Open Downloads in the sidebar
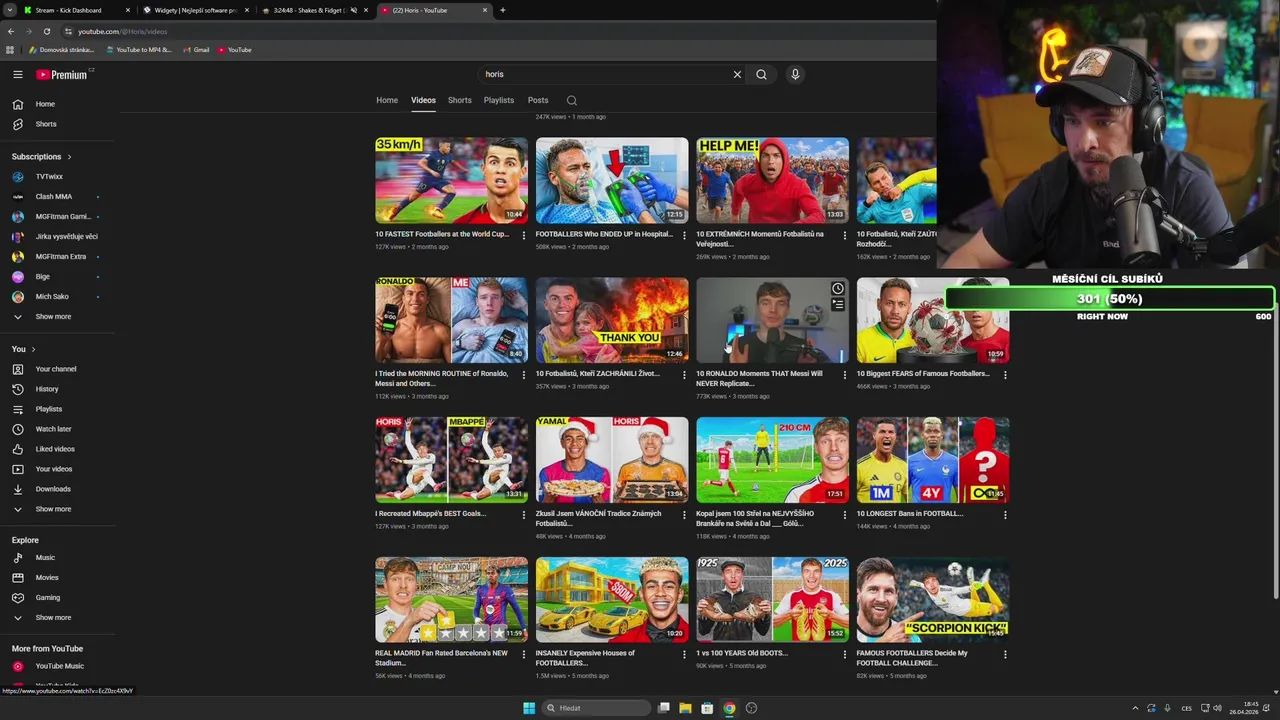 53,489
